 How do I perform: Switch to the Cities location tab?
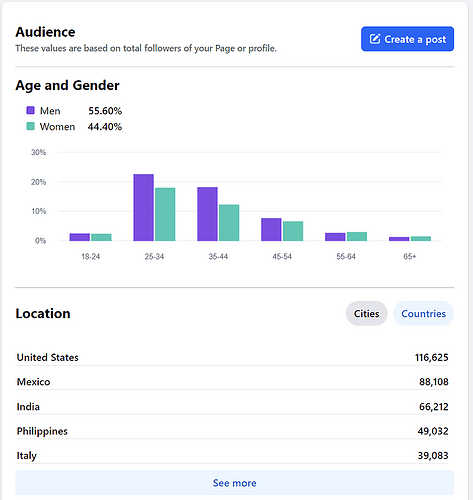pyautogui.click(x=366, y=313)
